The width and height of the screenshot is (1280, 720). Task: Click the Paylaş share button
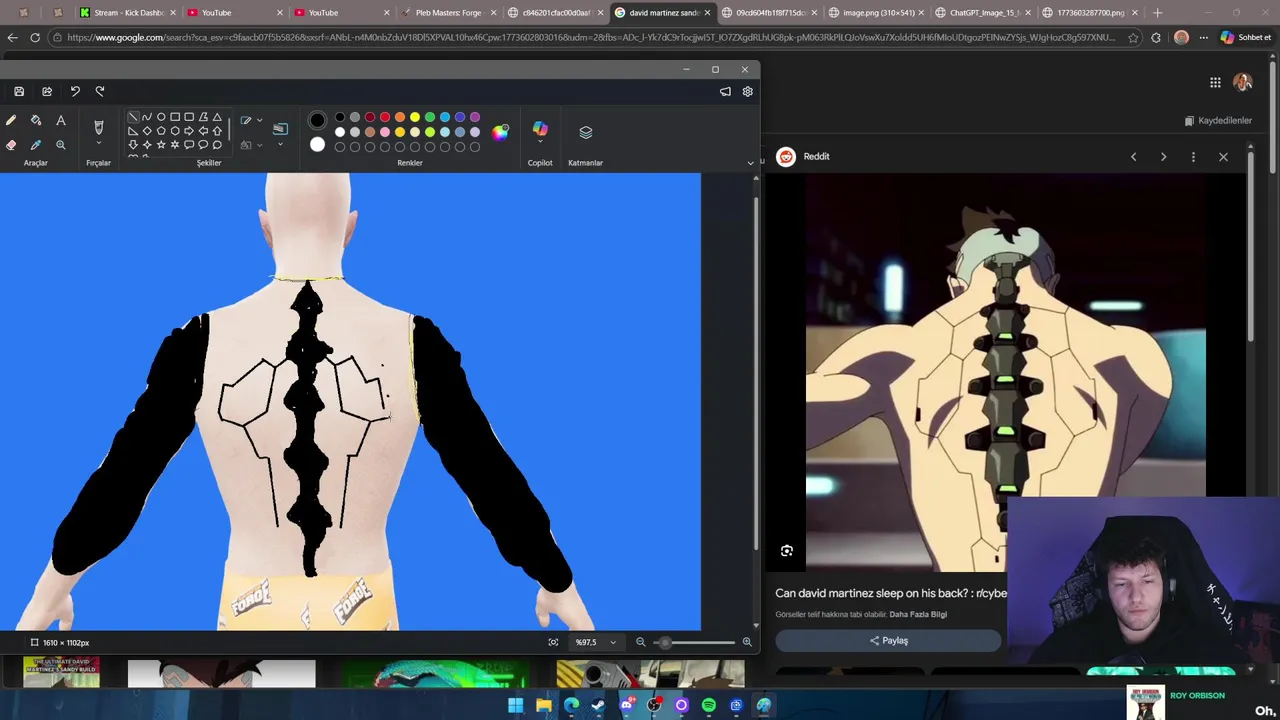[888, 641]
